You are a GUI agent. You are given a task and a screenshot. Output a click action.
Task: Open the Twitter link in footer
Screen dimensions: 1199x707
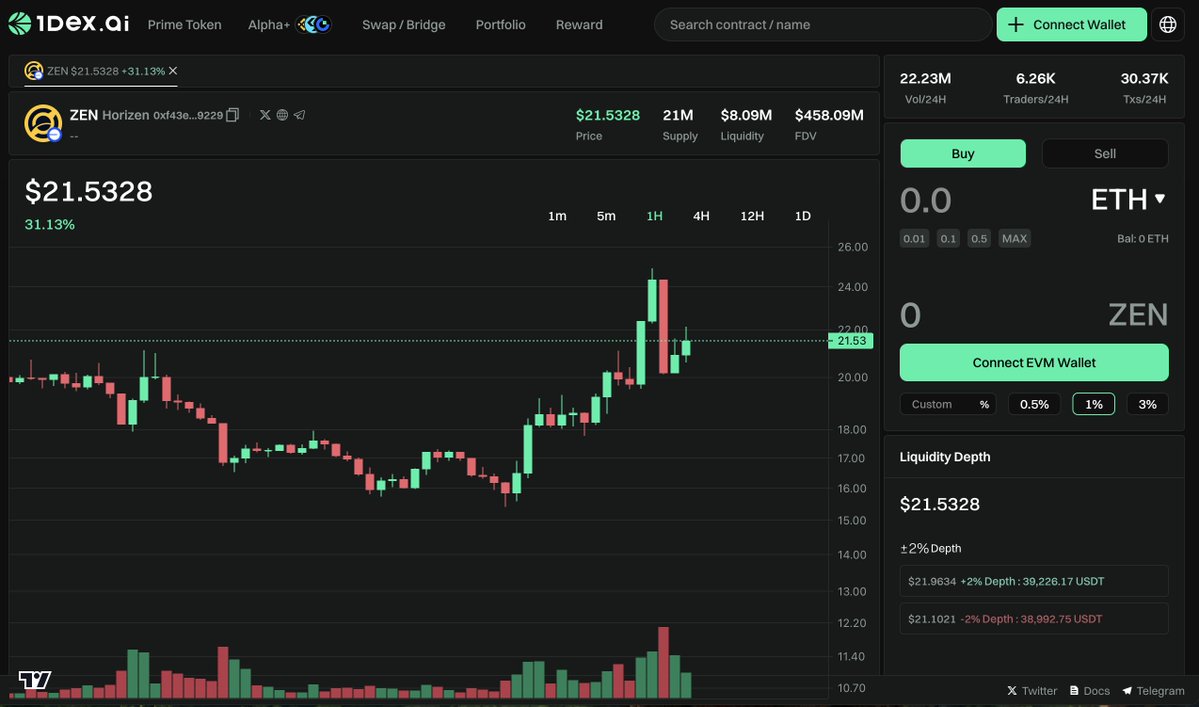pyautogui.click(x=1031, y=690)
